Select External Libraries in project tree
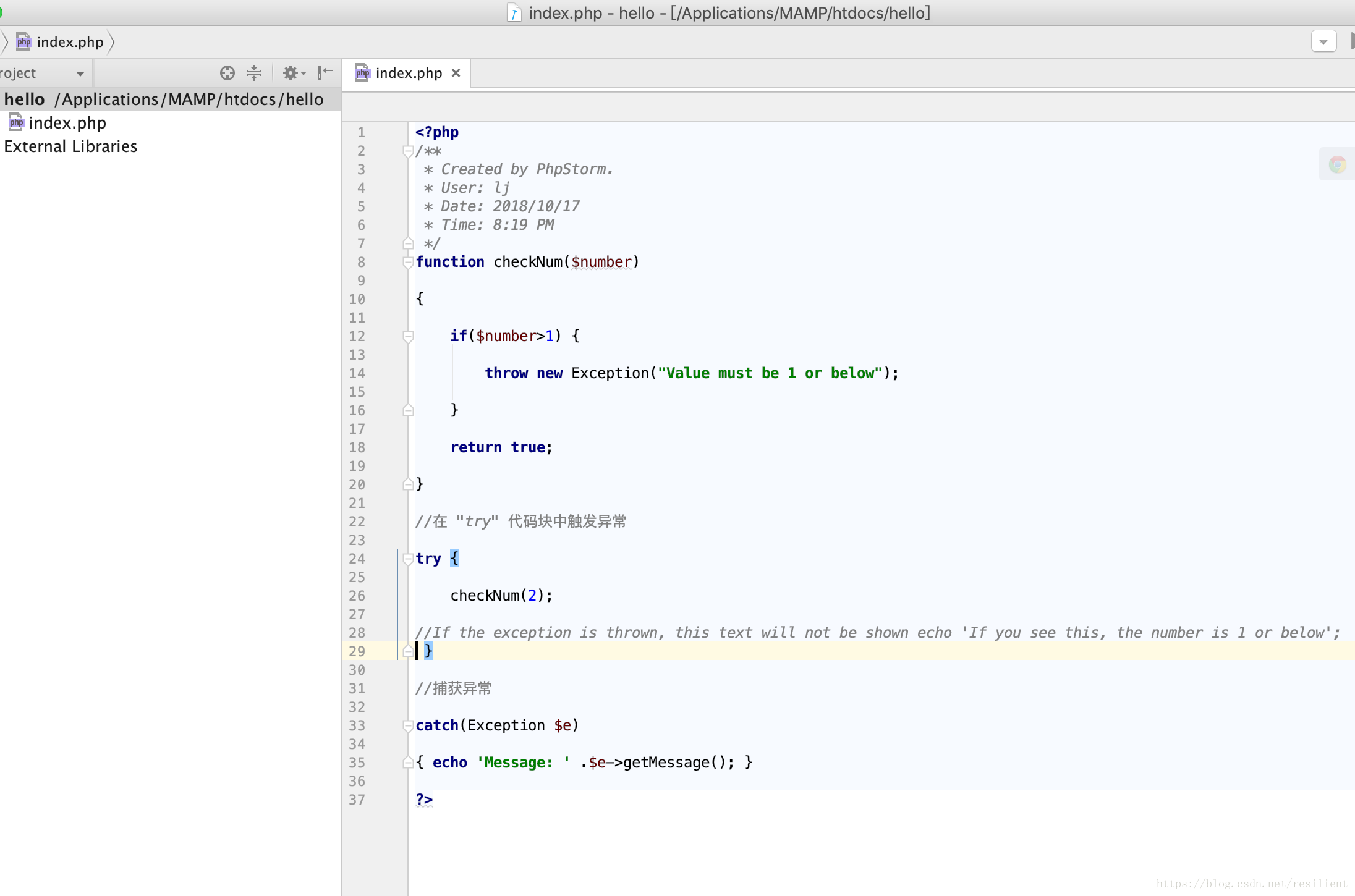The image size is (1355, 896). pyautogui.click(x=70, y=146)
